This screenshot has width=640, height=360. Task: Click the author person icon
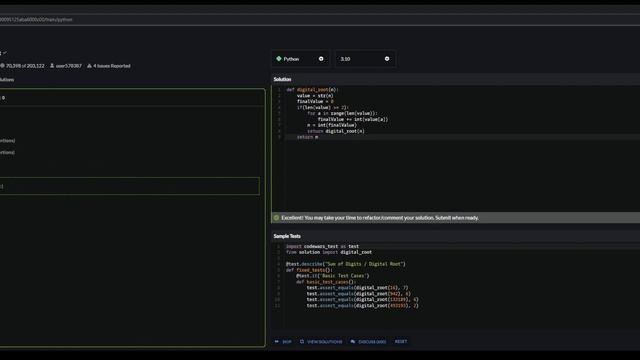(52, 66)
